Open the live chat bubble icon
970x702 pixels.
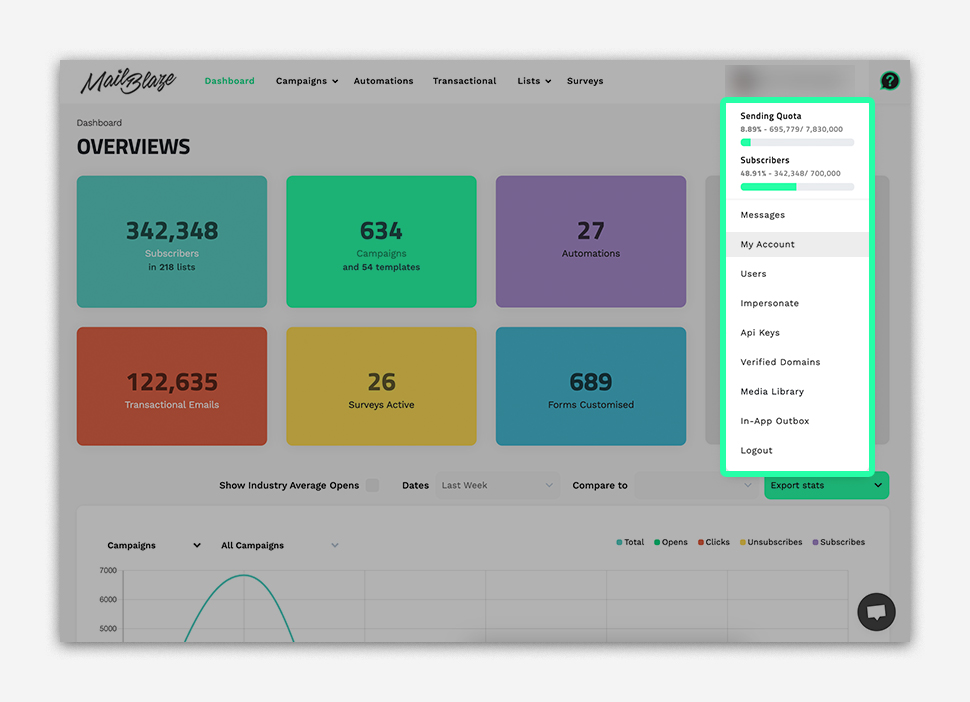(876, 611)
